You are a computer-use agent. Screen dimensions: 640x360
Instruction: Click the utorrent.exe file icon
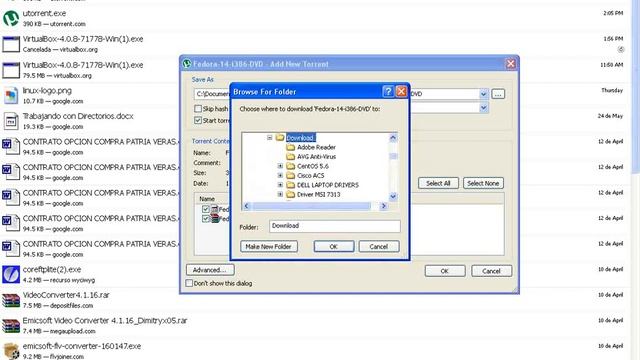point(11,18)
